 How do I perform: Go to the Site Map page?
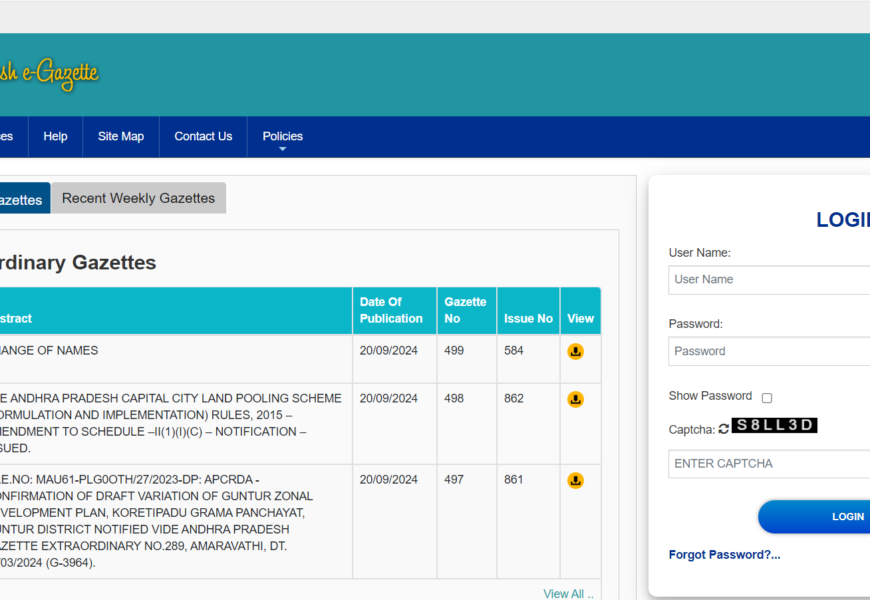tap(120, 137)
